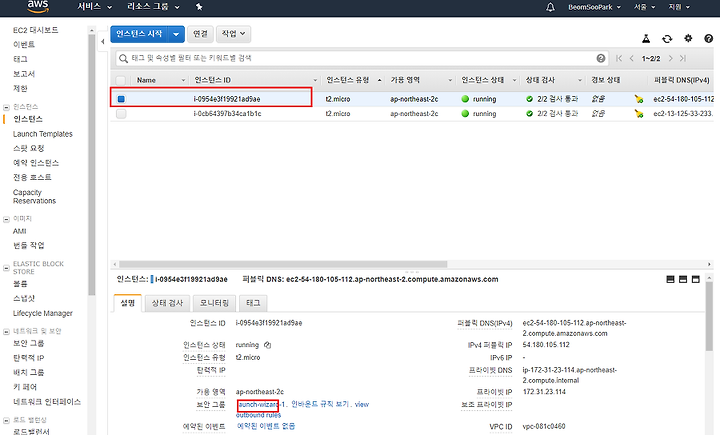Switch to the 설명 tab

(x=128, y=303)
